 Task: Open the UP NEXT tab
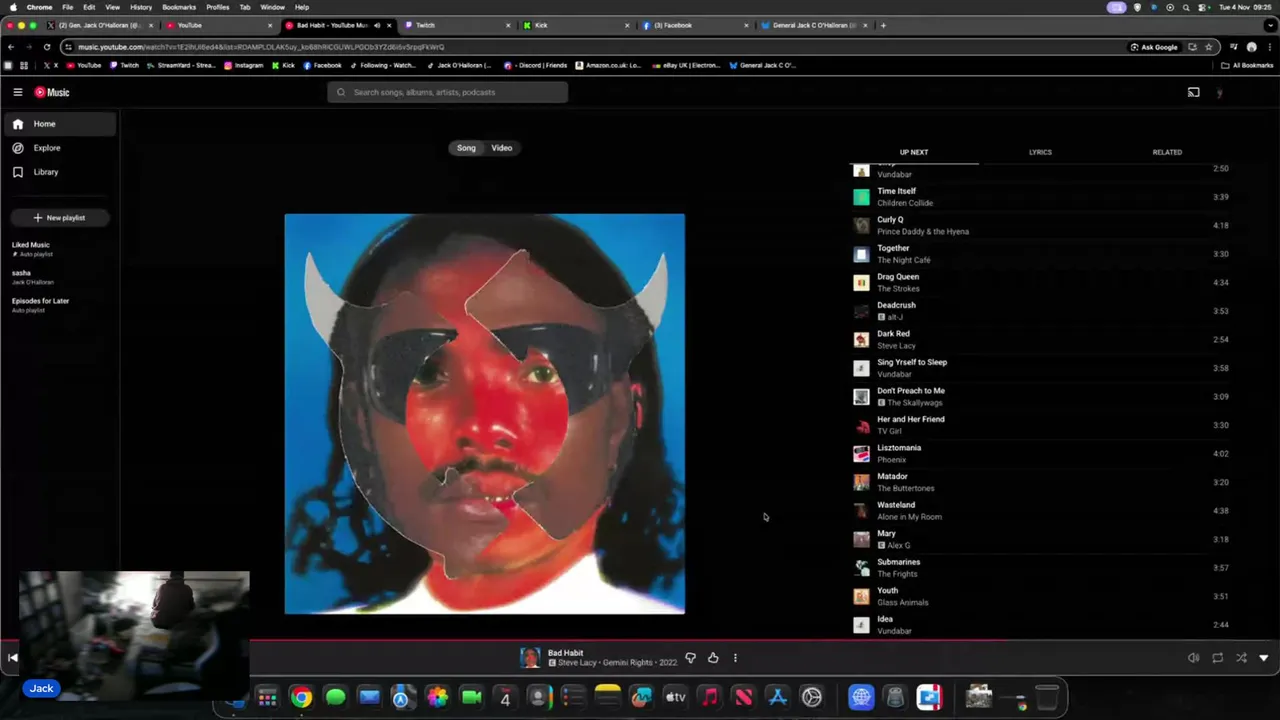pyautogui.click(x=914, y=152)
